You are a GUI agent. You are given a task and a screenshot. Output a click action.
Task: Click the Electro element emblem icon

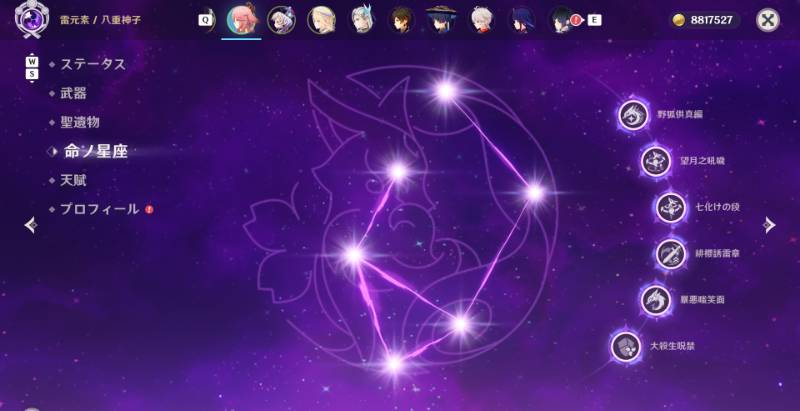pyautogui.click(x=32, y=19)
